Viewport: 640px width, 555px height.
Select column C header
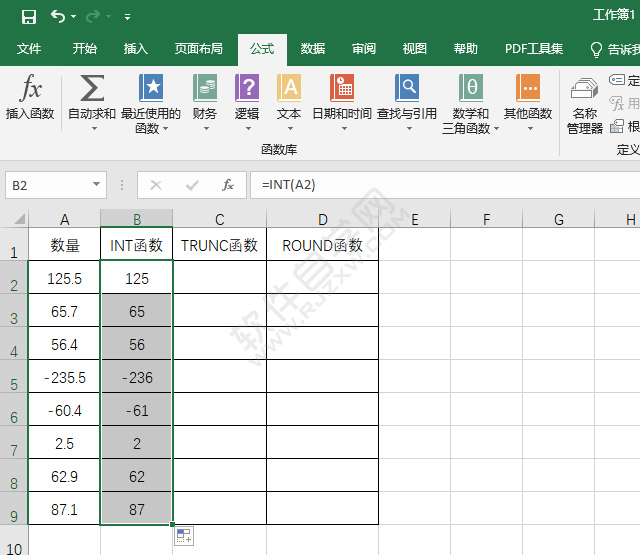pyautogui.click(x=219, y=220)
